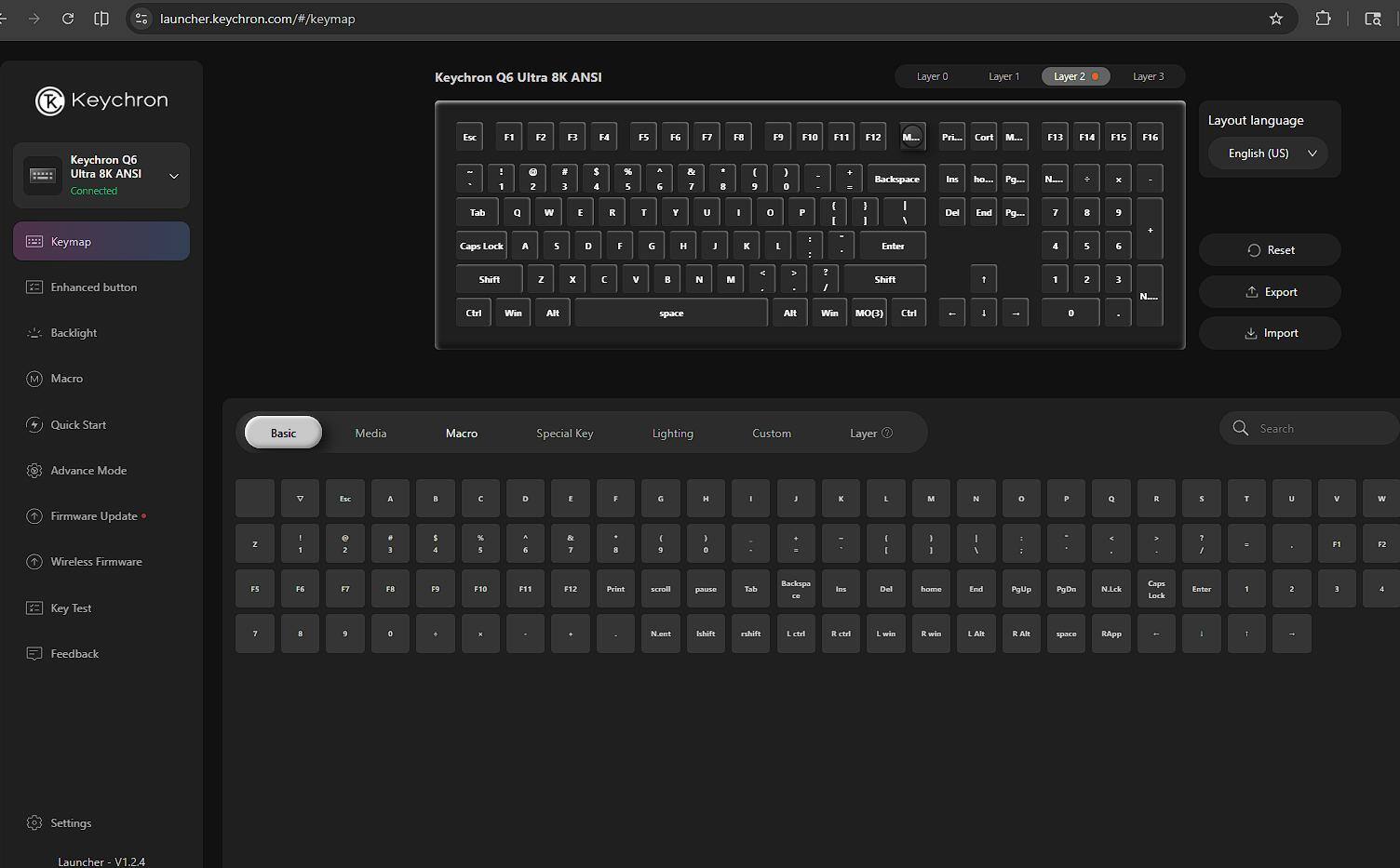
Task: Open the Backlight settings page
Action: [74, 333]
